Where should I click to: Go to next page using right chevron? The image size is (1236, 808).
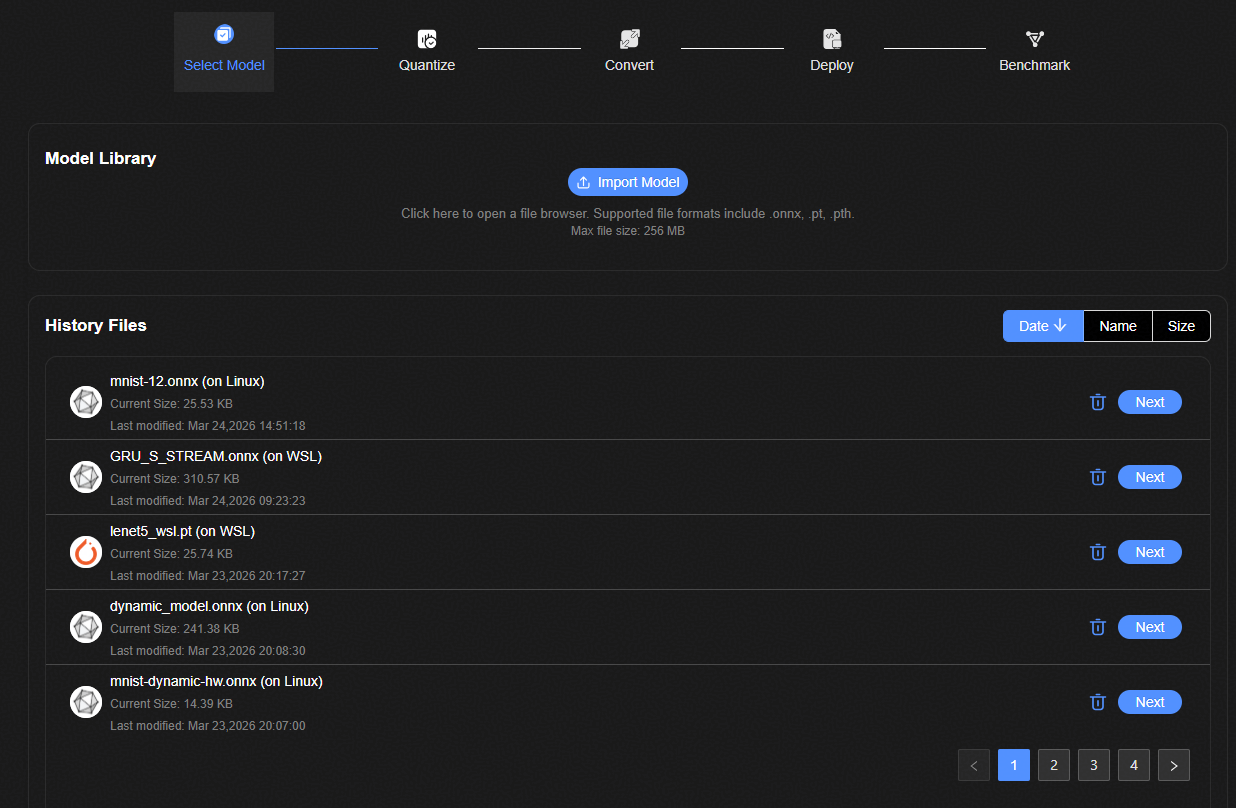tap(1174, 765)
